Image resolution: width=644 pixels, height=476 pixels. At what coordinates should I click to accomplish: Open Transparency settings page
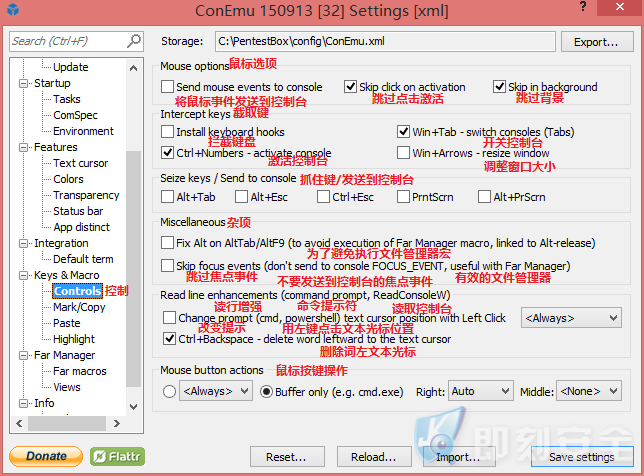click(x=86, y=195)
